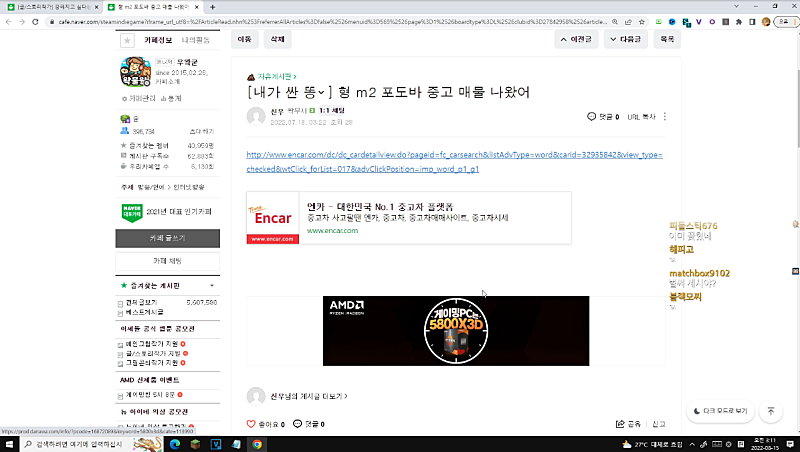Open the Minecraft block taskbar icon
Image resolution: width=800 pixels, height=452 pixels.
click(195, 444)
